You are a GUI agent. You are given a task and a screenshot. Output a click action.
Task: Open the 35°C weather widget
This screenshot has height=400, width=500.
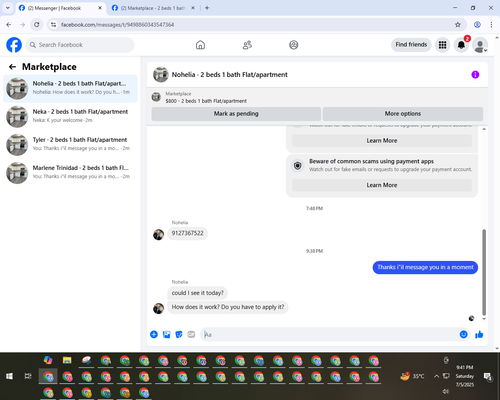[x=412, y=376]
